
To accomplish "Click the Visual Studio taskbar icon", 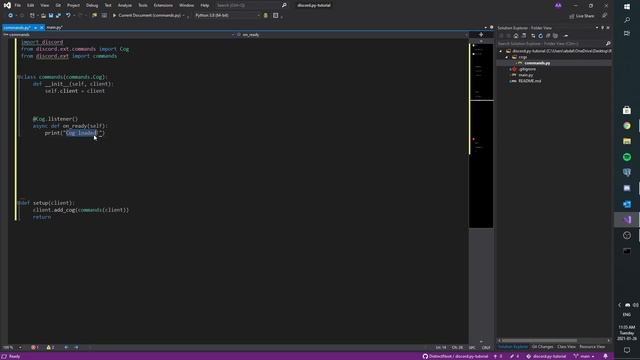I will coord(627,220).
